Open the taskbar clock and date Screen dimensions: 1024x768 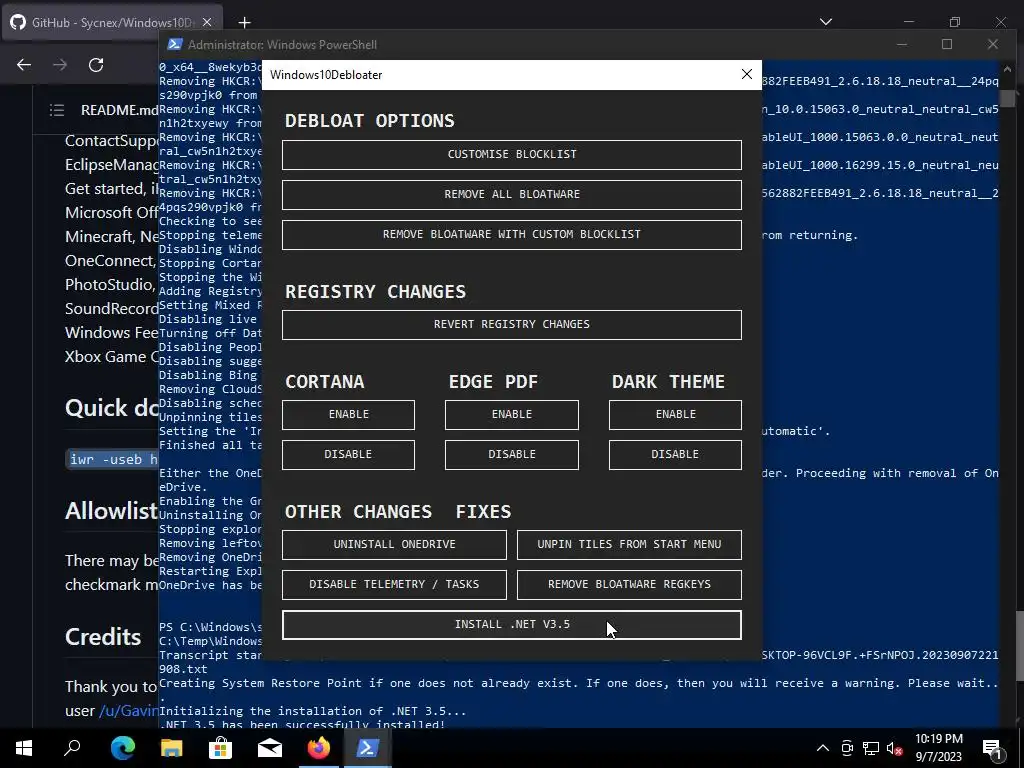point(938,748)
